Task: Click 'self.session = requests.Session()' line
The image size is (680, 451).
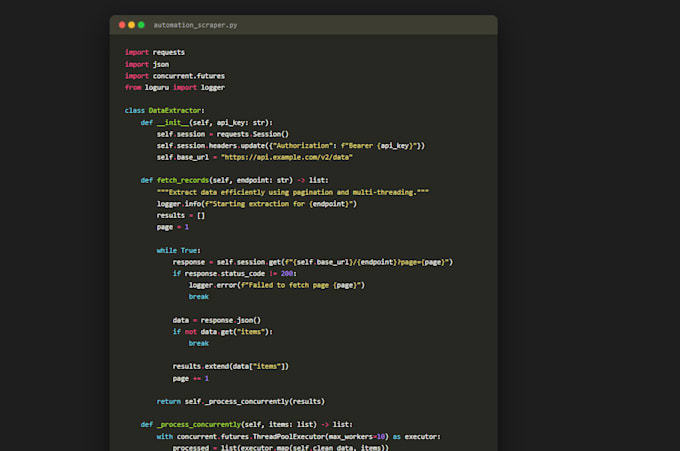Action: click(x=222, y=134)
